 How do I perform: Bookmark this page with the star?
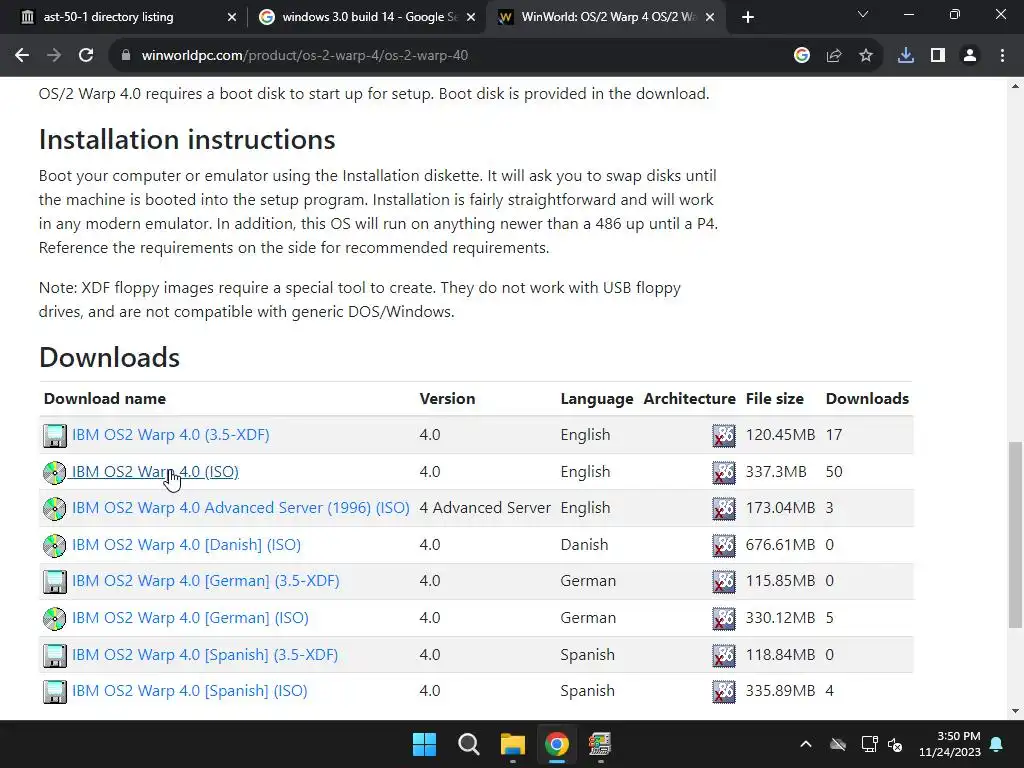pyautogui.click(x=866, y=56)
